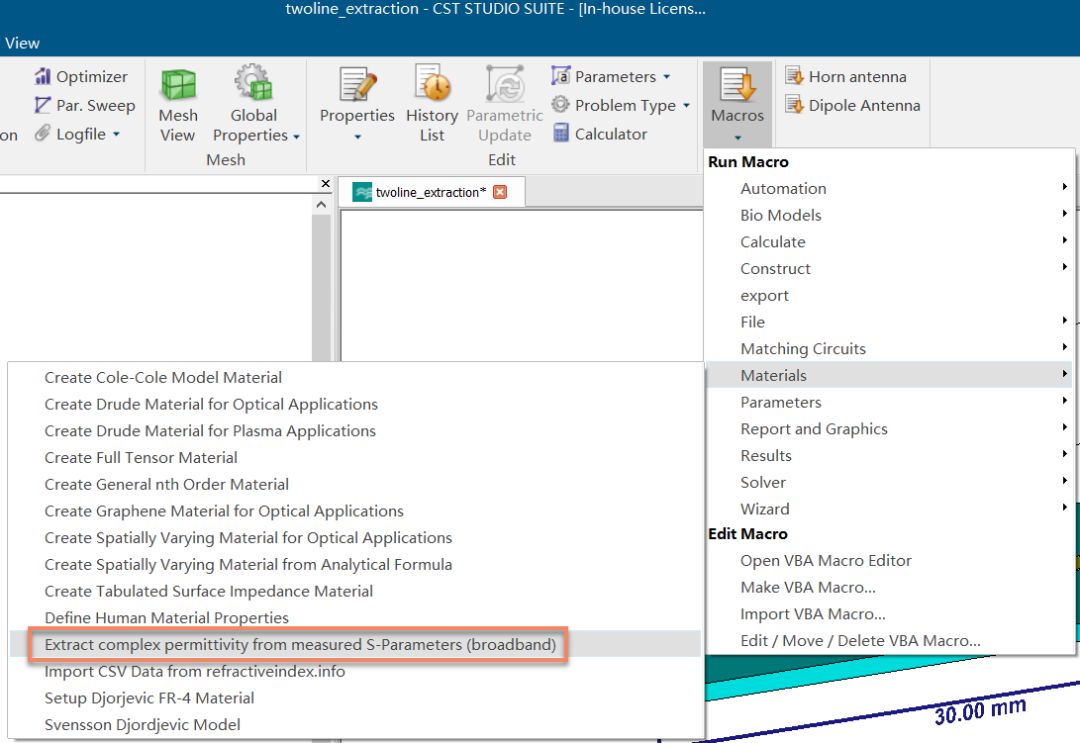The height and width of the screenshot is (743, 1080).
Task: Choose Import VBA Macro...
Action: coord(889,614)
